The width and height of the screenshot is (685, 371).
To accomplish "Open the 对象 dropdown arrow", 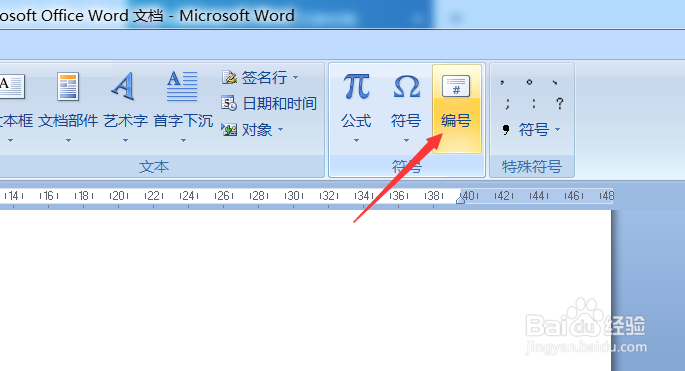I will [x=280, y=129].
